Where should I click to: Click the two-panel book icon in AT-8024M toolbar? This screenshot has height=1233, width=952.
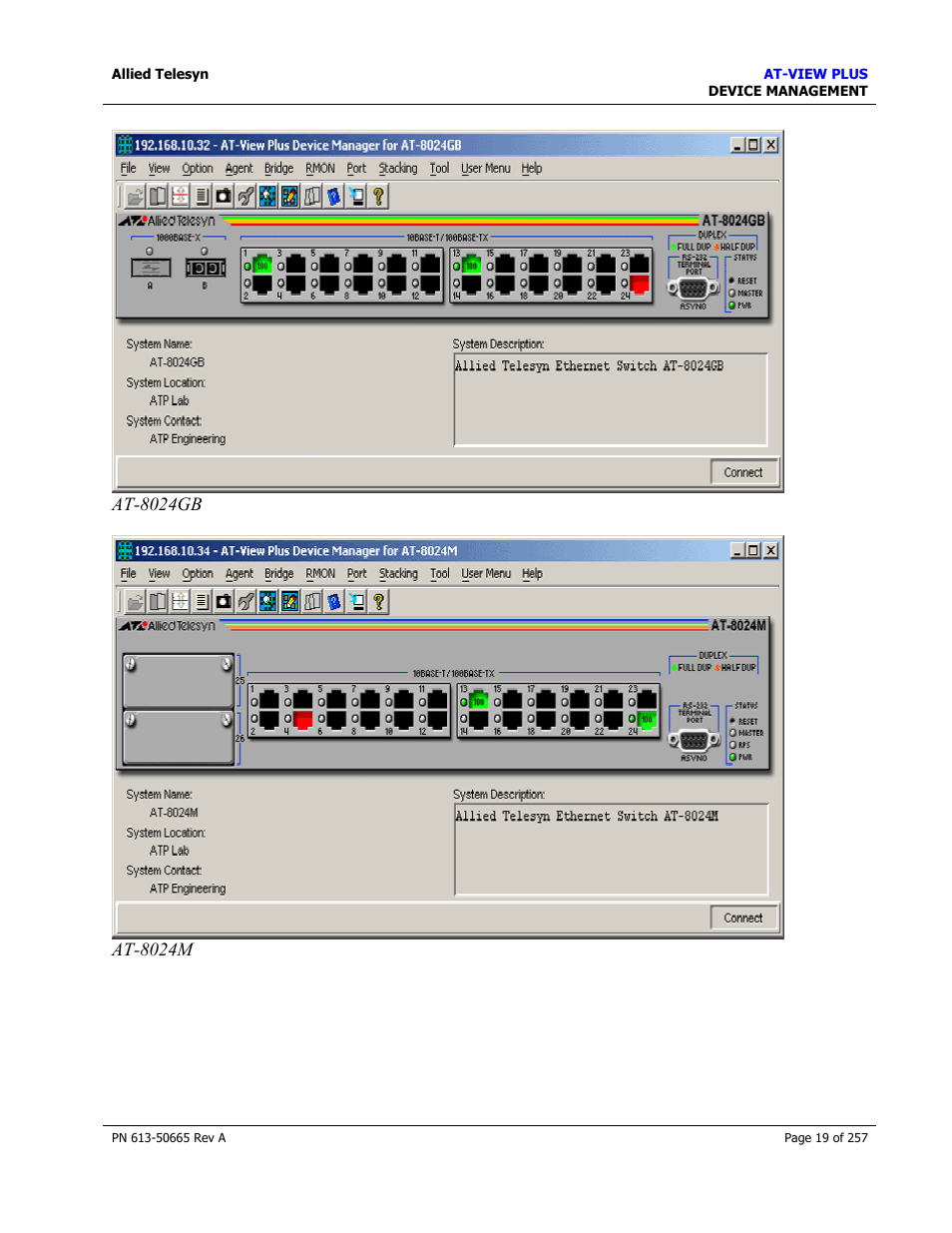pos(158,601)
